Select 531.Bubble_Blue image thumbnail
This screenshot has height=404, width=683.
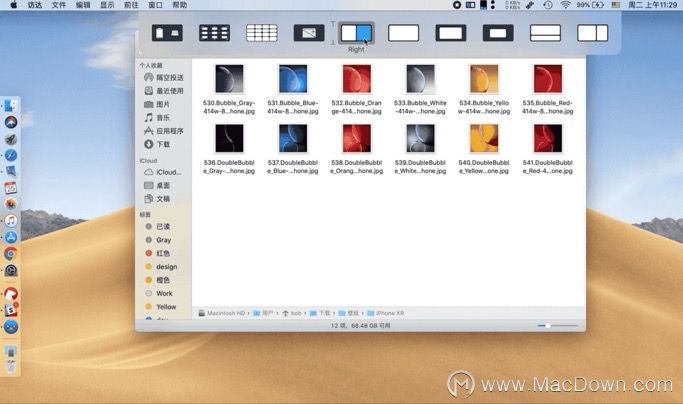coord(293,79)
